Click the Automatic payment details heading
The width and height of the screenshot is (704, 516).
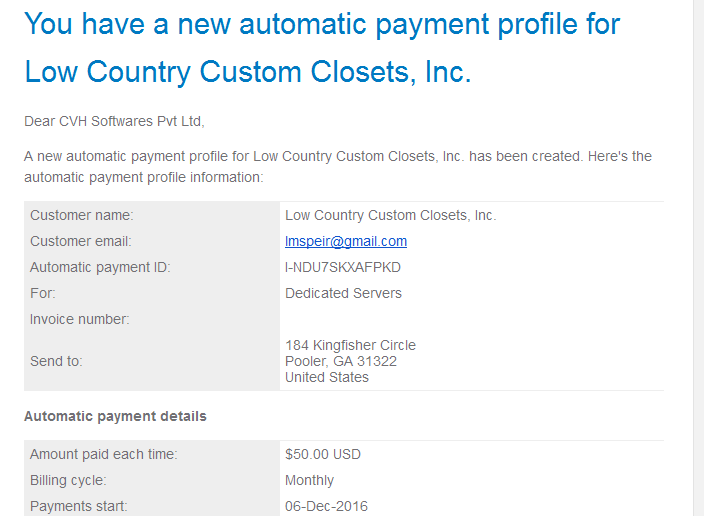115,416
